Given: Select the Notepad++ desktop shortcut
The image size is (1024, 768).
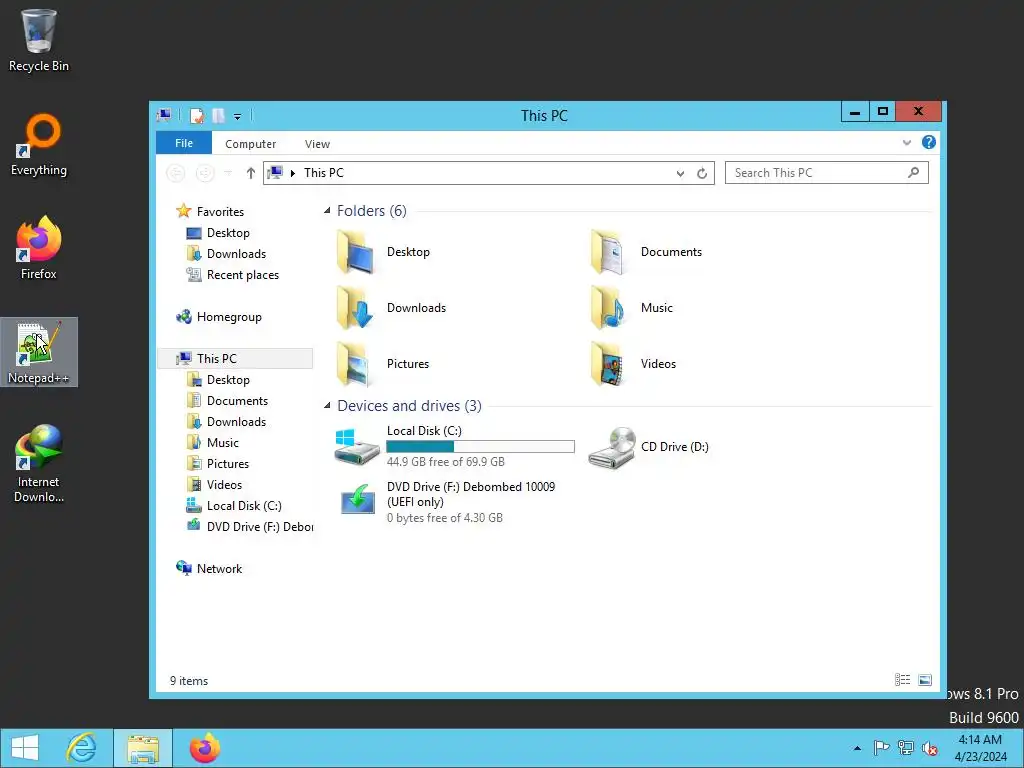Looking at the screenshot, I should [x=39, y=353].
